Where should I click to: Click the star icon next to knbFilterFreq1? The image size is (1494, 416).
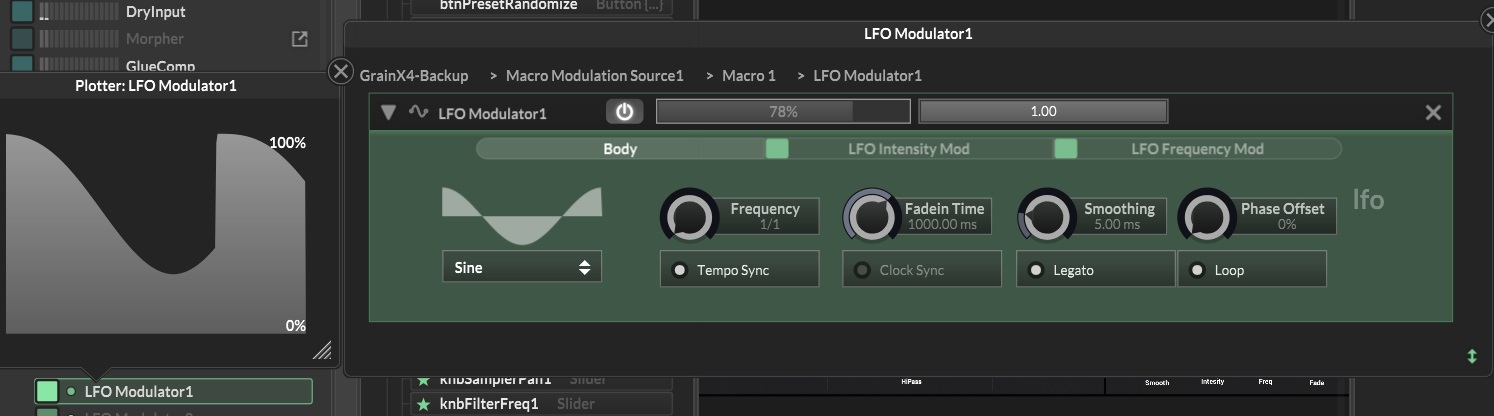tap(423, 404)
